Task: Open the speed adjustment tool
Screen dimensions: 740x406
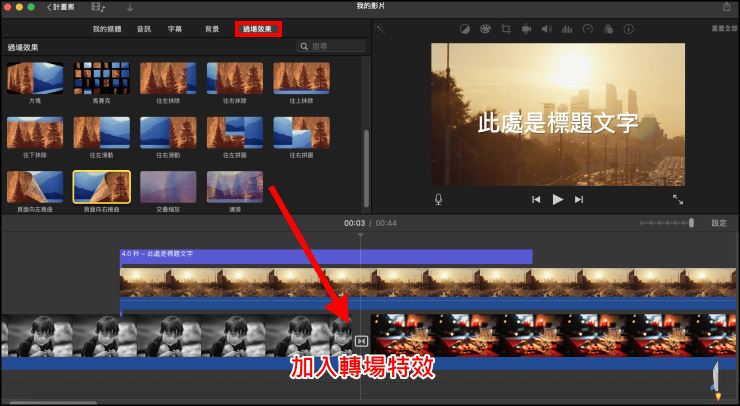Action: coord(587,29)
